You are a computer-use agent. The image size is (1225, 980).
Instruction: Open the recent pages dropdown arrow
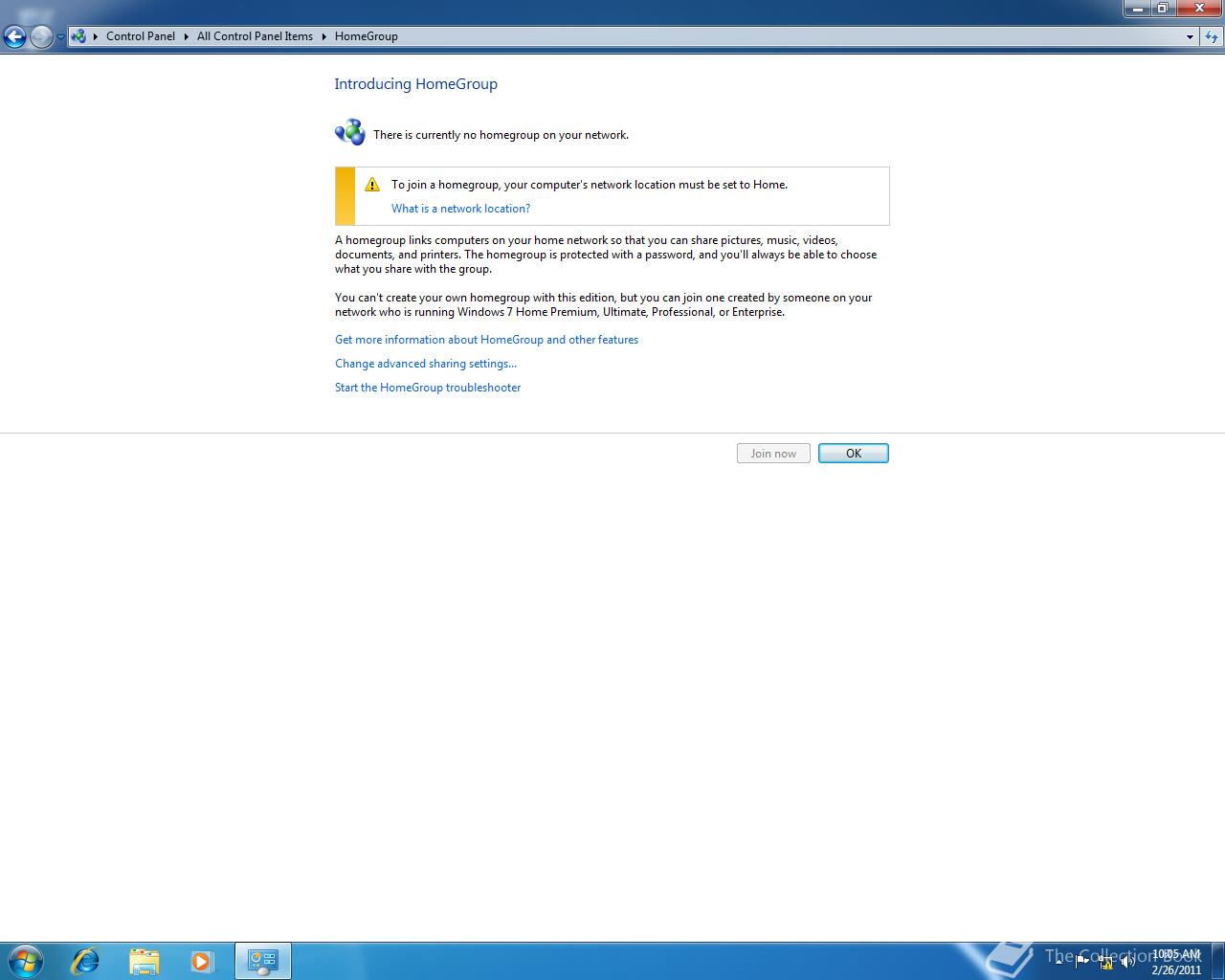(60, 37)
